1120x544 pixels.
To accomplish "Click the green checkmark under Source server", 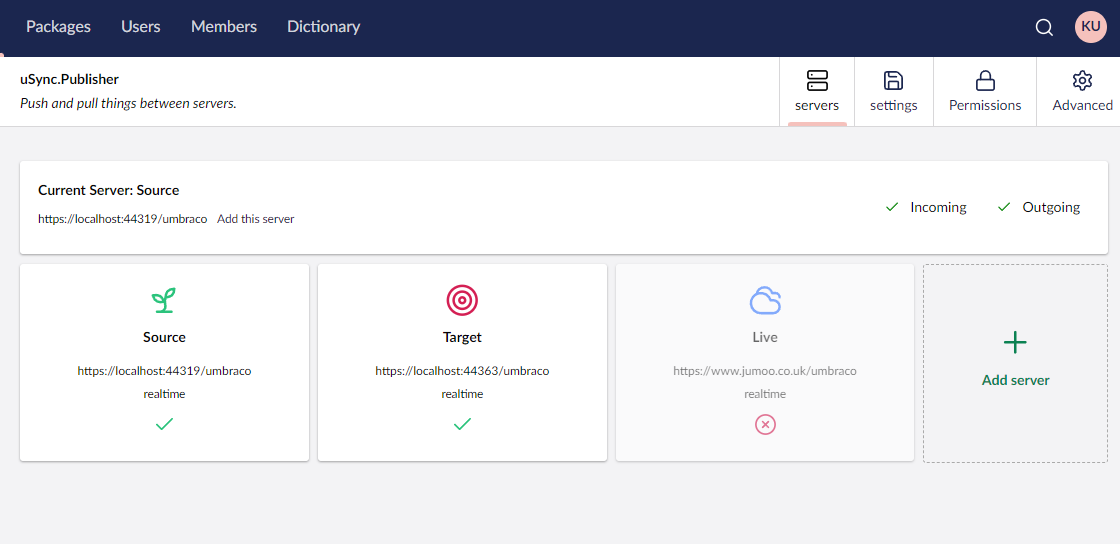I will click(164, 424).
